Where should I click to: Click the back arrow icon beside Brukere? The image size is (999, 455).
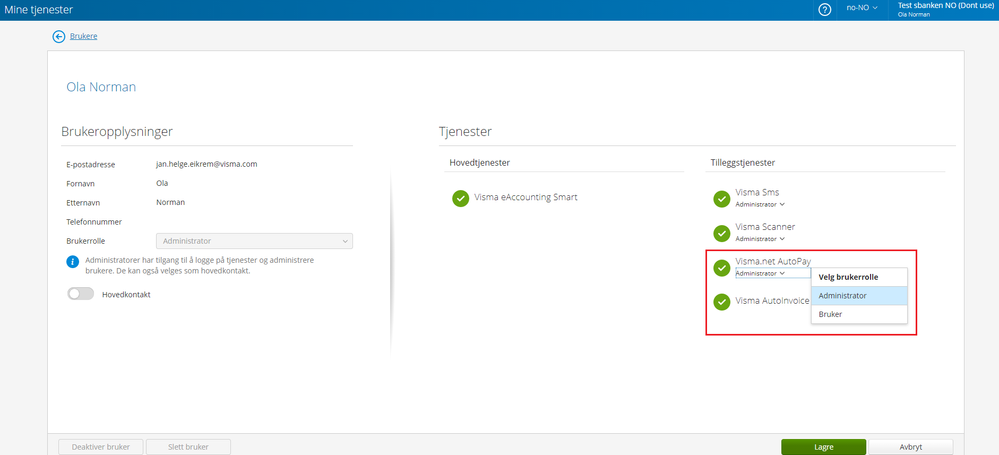(59, 36)
